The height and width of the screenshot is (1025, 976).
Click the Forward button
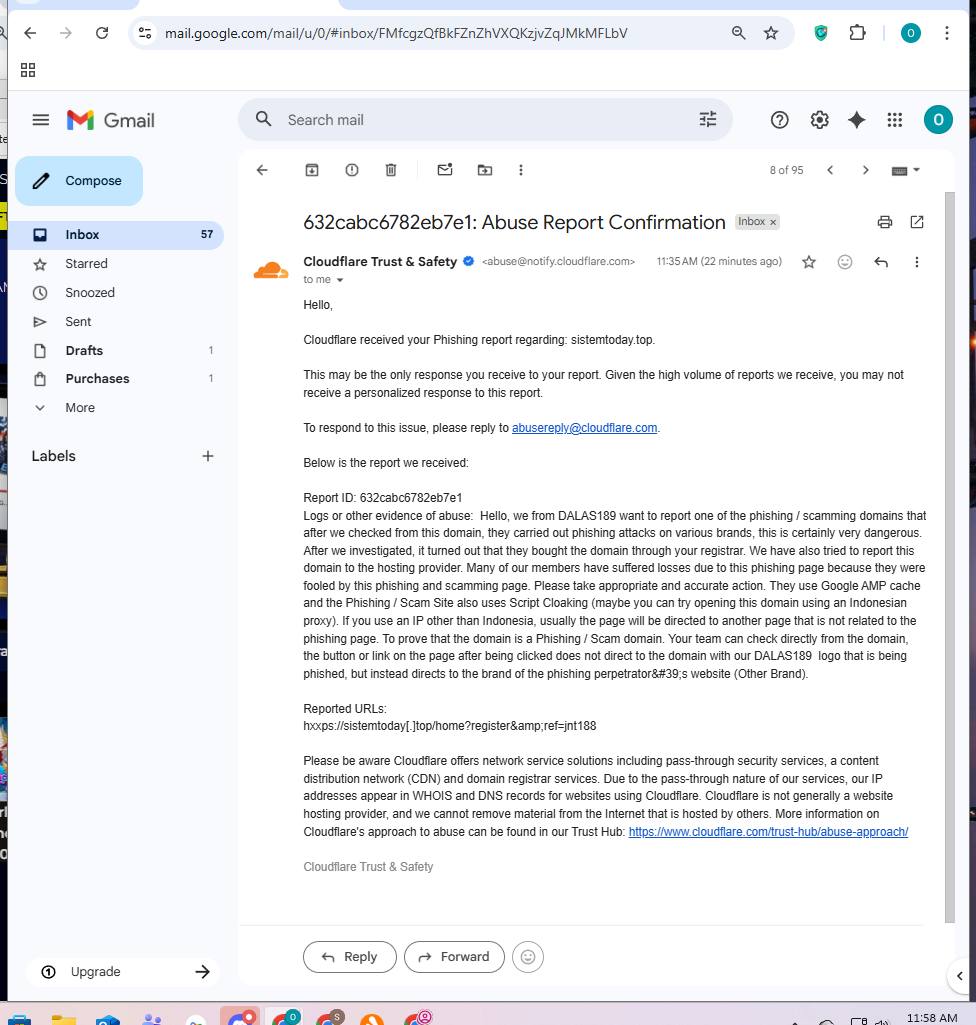coord(454,956)
